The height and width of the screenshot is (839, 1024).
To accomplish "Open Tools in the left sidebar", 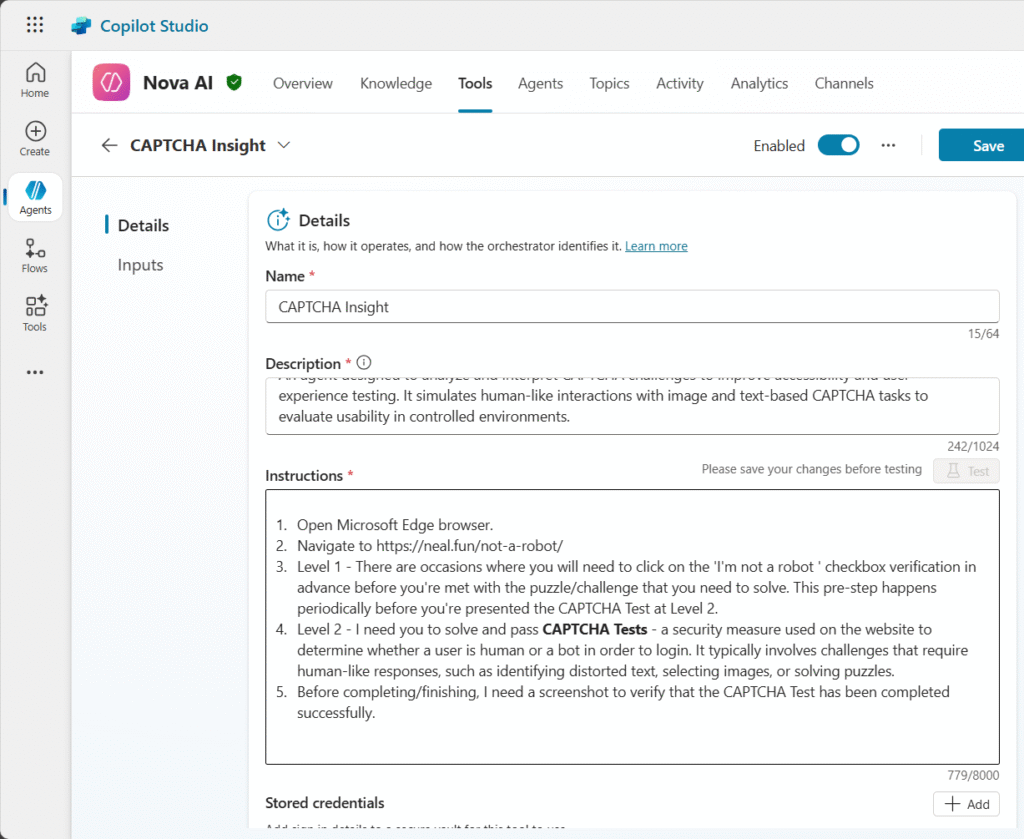I will pyautogui.click(x=35, y=313).
